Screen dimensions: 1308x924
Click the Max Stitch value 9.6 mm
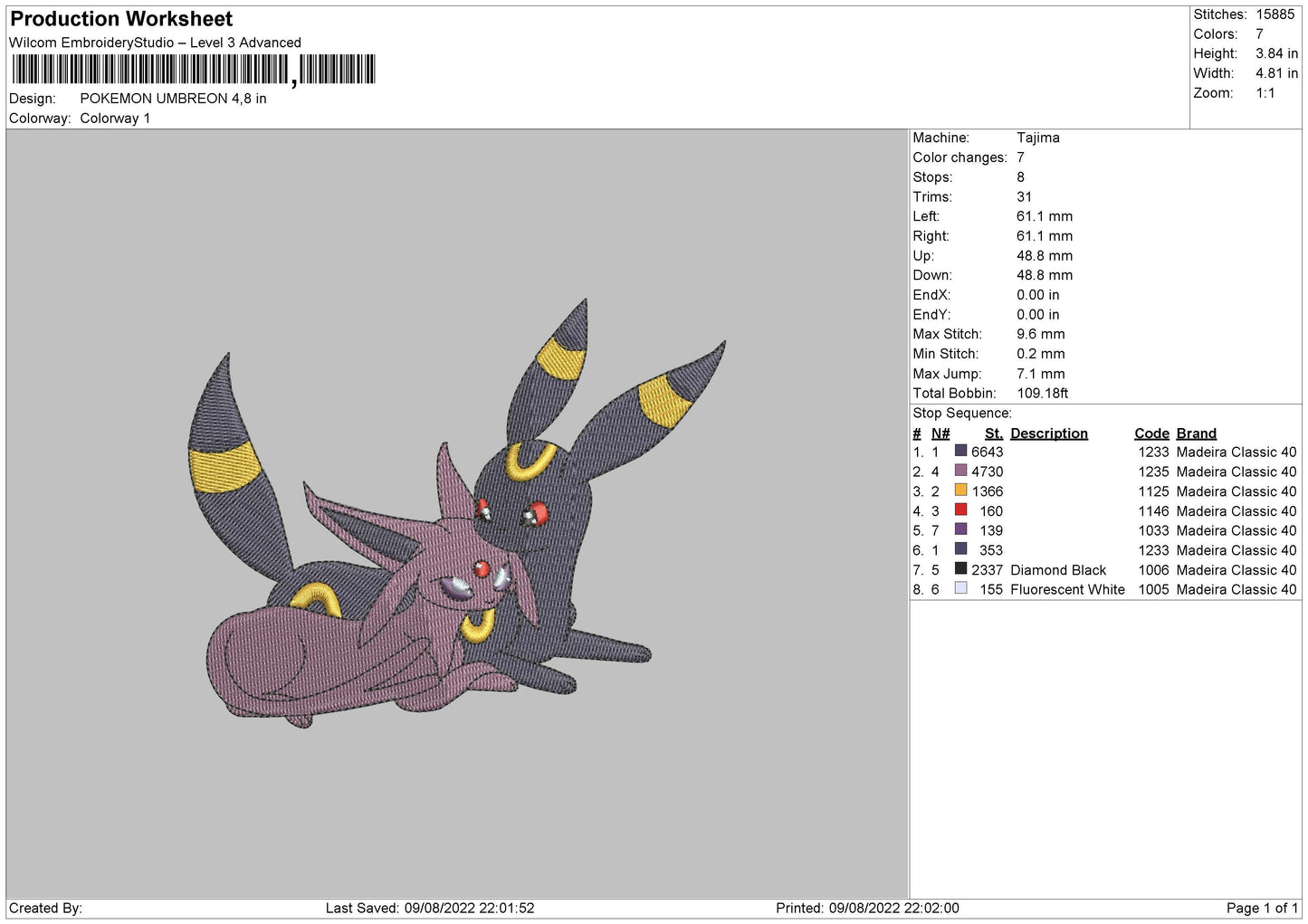point(1041,334)
